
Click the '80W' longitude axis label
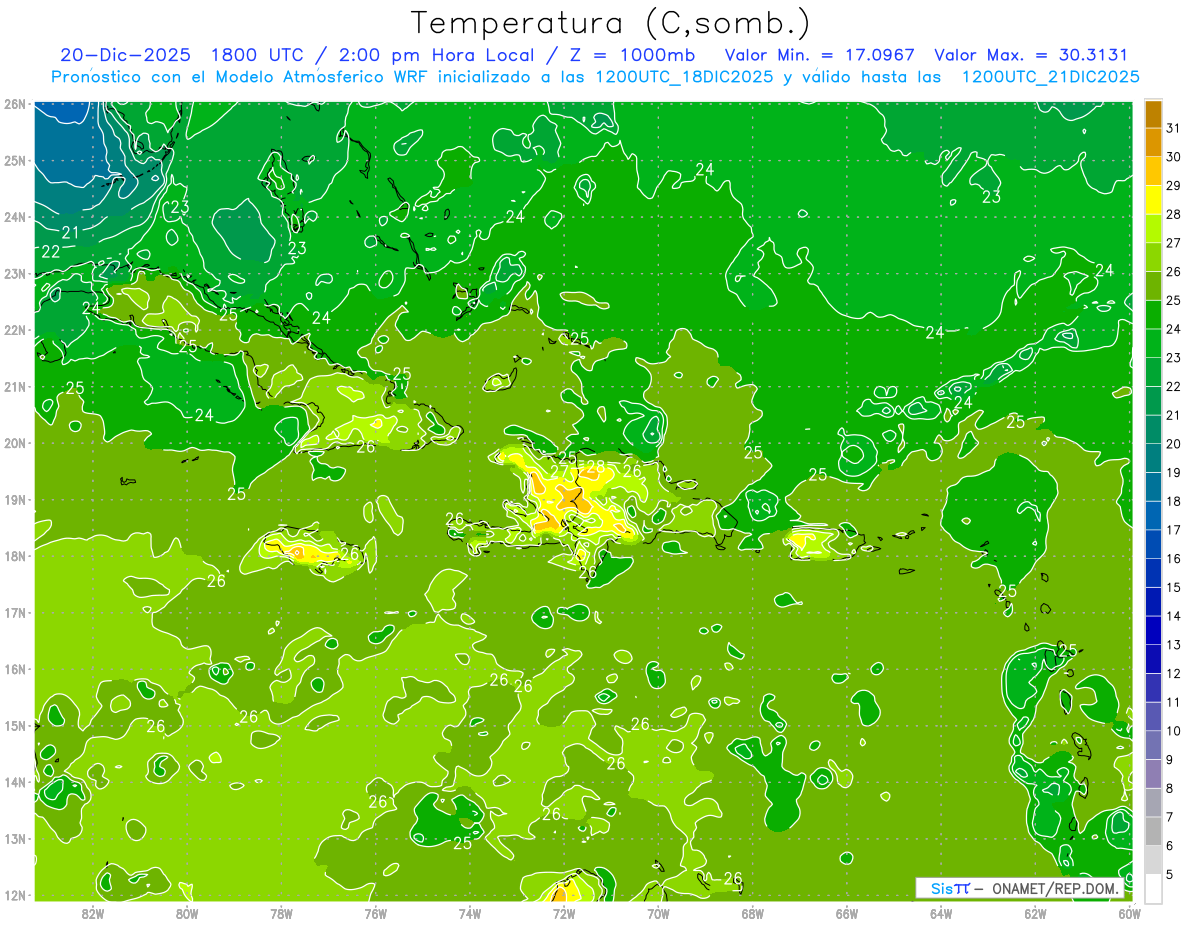186,913
